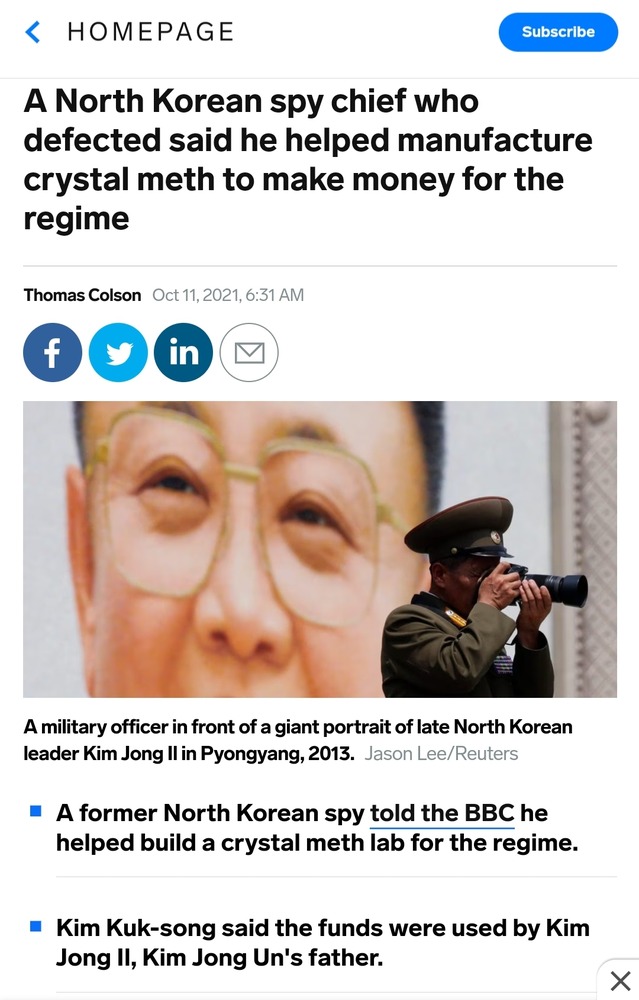
Task: Go back with the blue chevron arrow
Action: click(33, 32)
